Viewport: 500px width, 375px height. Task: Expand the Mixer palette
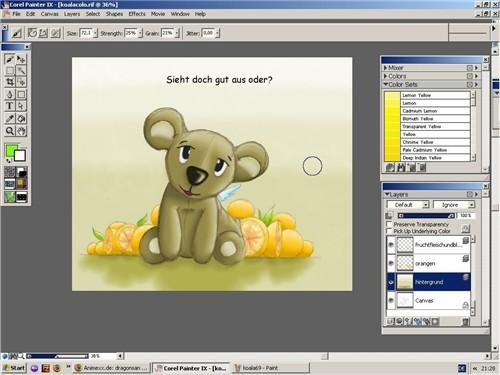click(385, 68)
